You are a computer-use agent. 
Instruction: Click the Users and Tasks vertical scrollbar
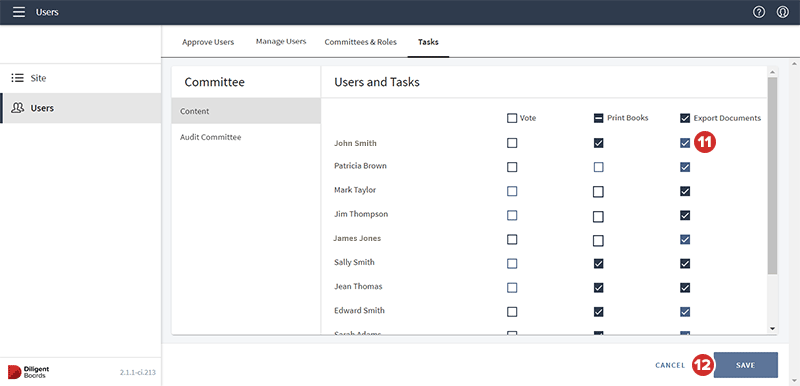(772, 176)
